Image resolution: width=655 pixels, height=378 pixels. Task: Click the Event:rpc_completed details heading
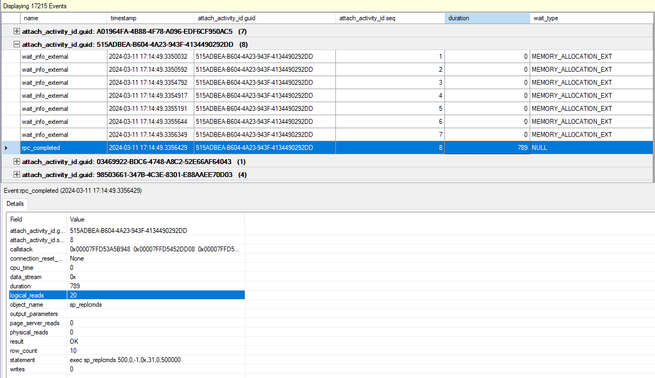tap(73, 190)
